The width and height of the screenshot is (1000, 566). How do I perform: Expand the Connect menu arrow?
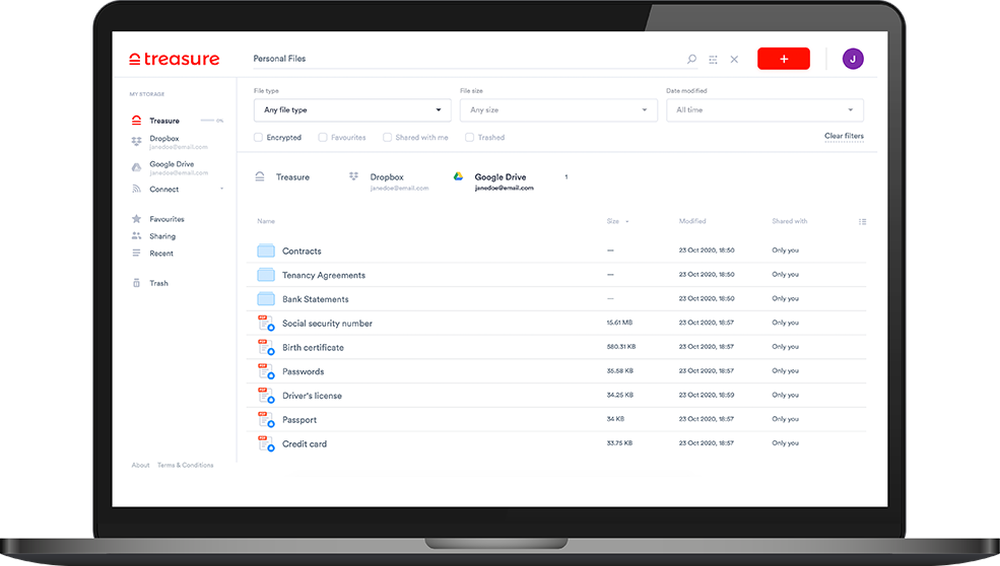click(222, 189)
